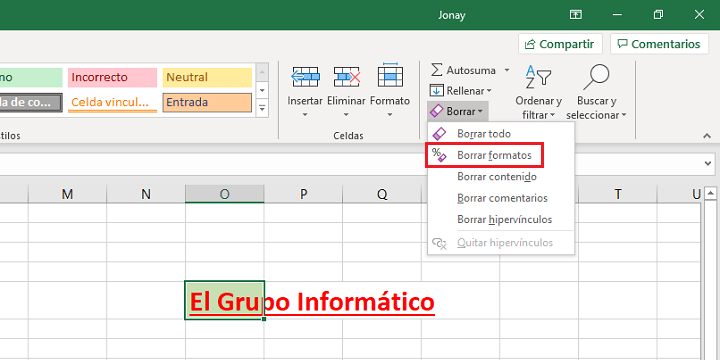Select column T header
Image resolution: width=720 pixels, height=360 pixels.
click(618, 194)
